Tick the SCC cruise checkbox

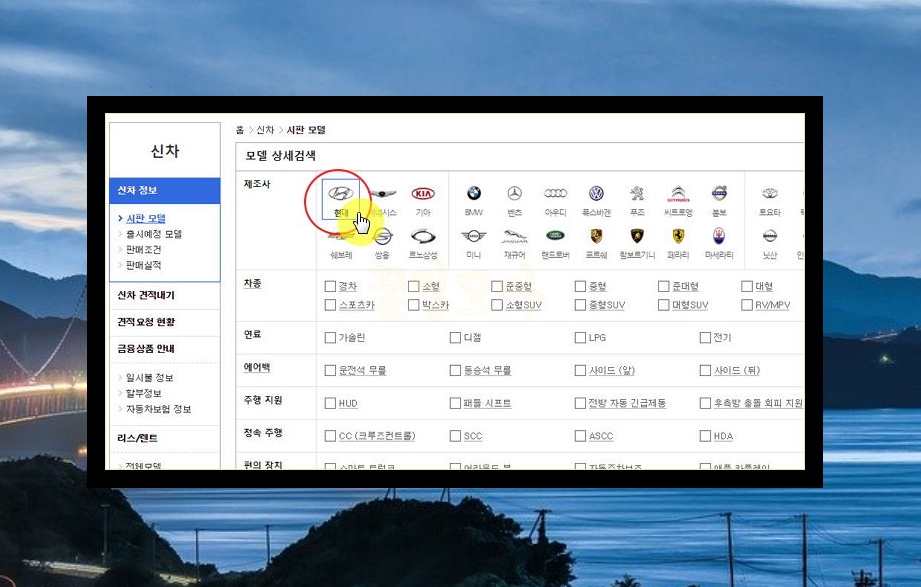click(x=455, y=436)
